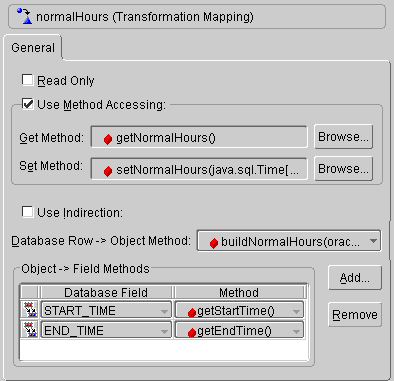Click the Get Method: label
This screenshot has height=381, width=394.
(52, 138)
